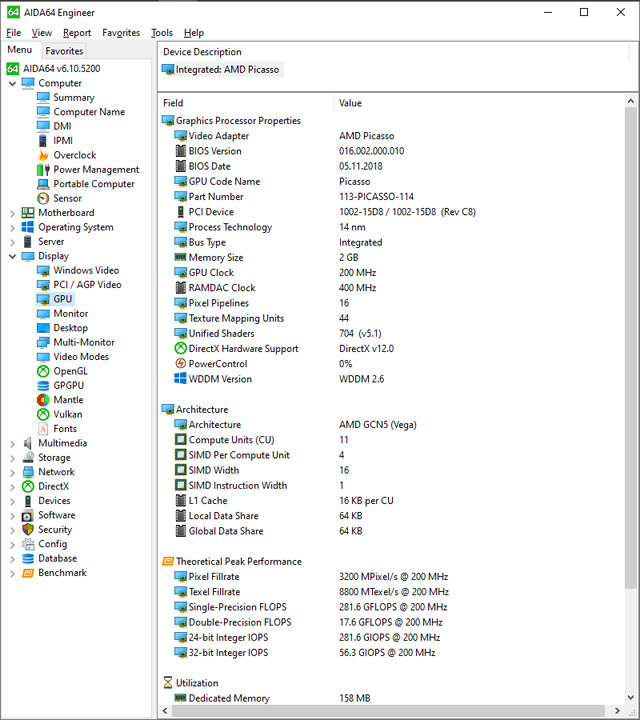Click the Database icon in the tree

28,558
